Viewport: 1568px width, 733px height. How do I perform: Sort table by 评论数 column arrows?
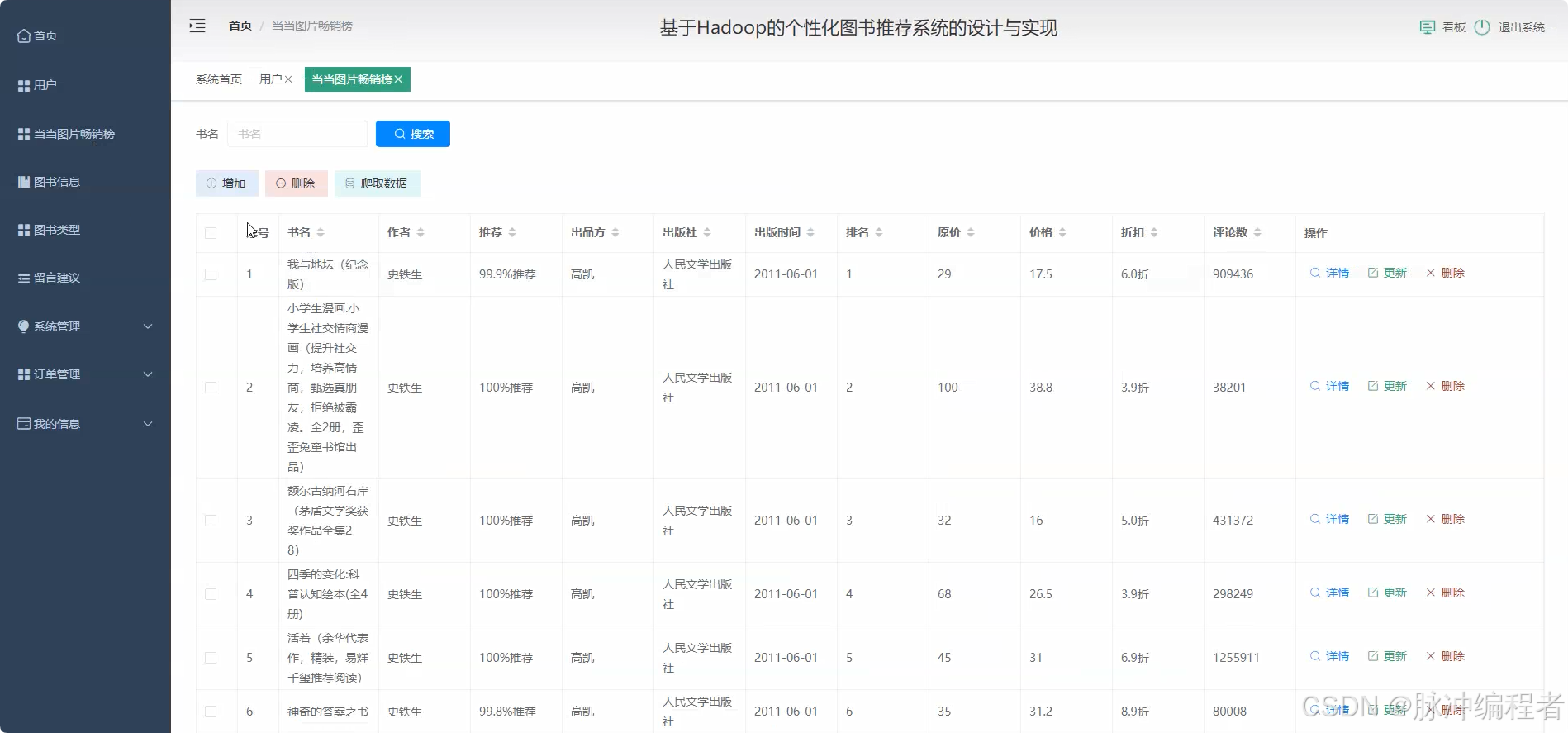tap(1257, 233)
